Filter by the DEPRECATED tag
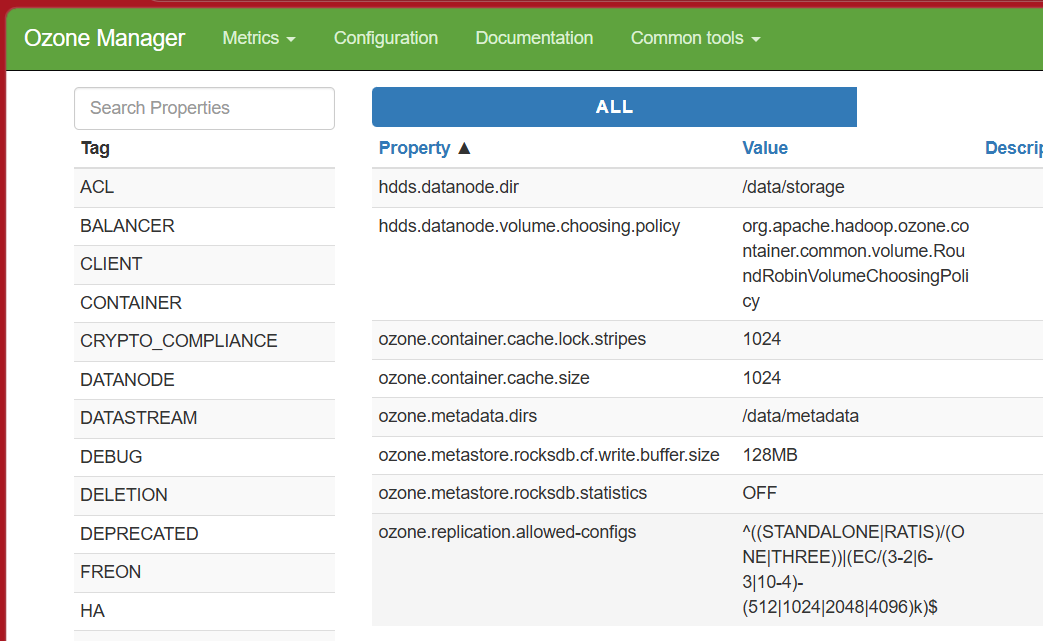 pyautogui.click(x=204, y=534)
